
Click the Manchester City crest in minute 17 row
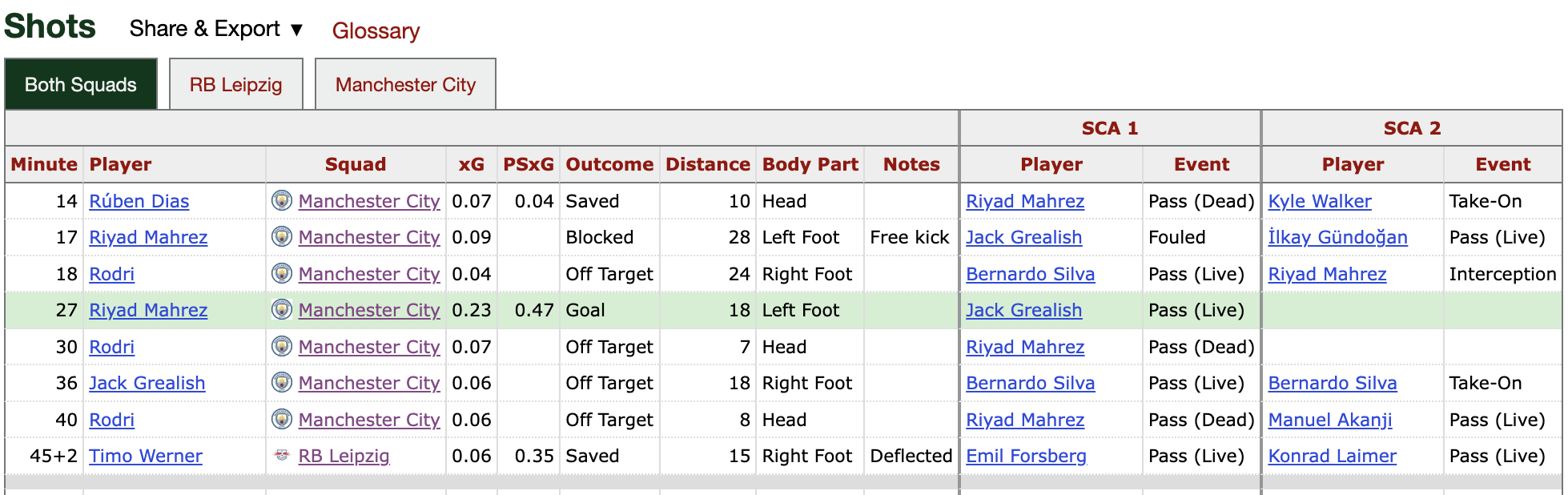[282, 236]
